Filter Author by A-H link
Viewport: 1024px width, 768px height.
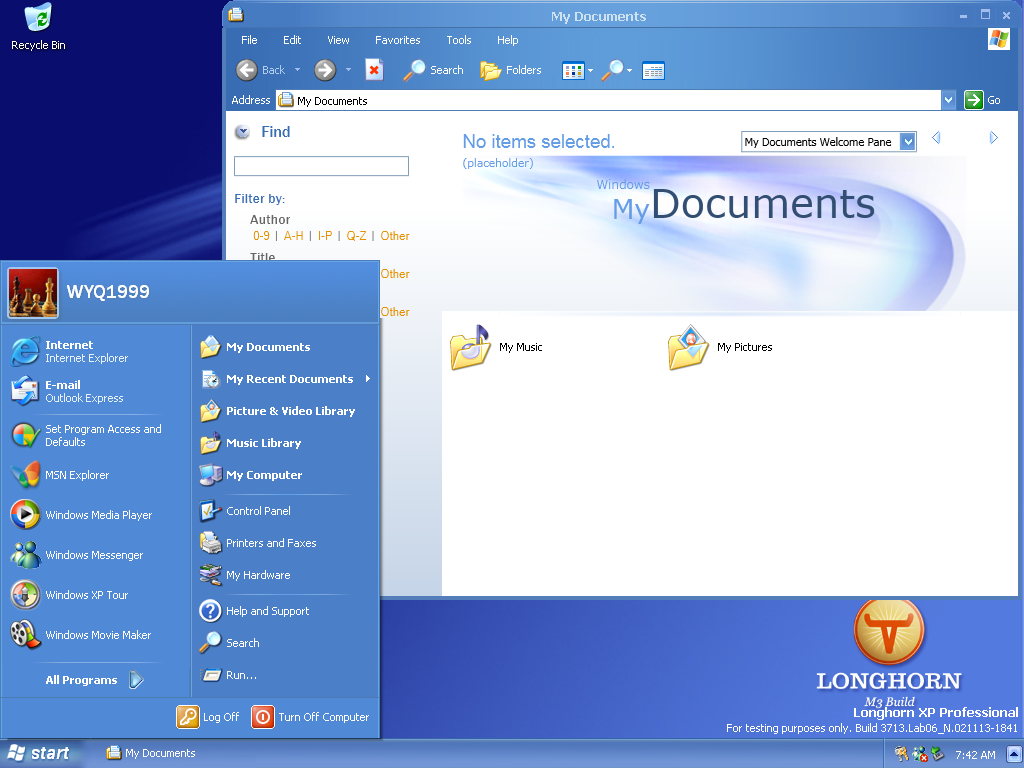(x=293, y=236)
